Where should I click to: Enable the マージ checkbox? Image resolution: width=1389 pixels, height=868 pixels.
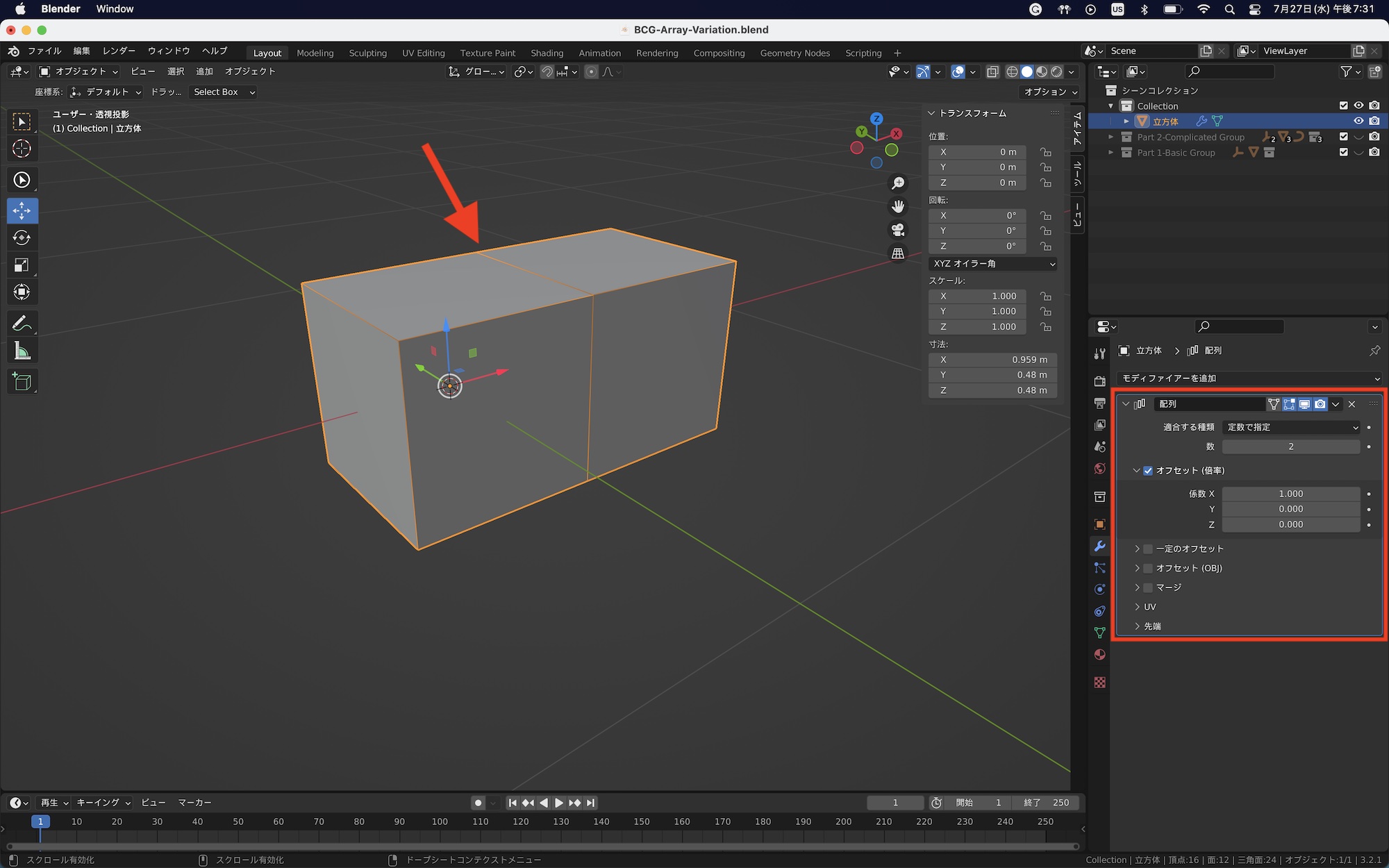1148,587
